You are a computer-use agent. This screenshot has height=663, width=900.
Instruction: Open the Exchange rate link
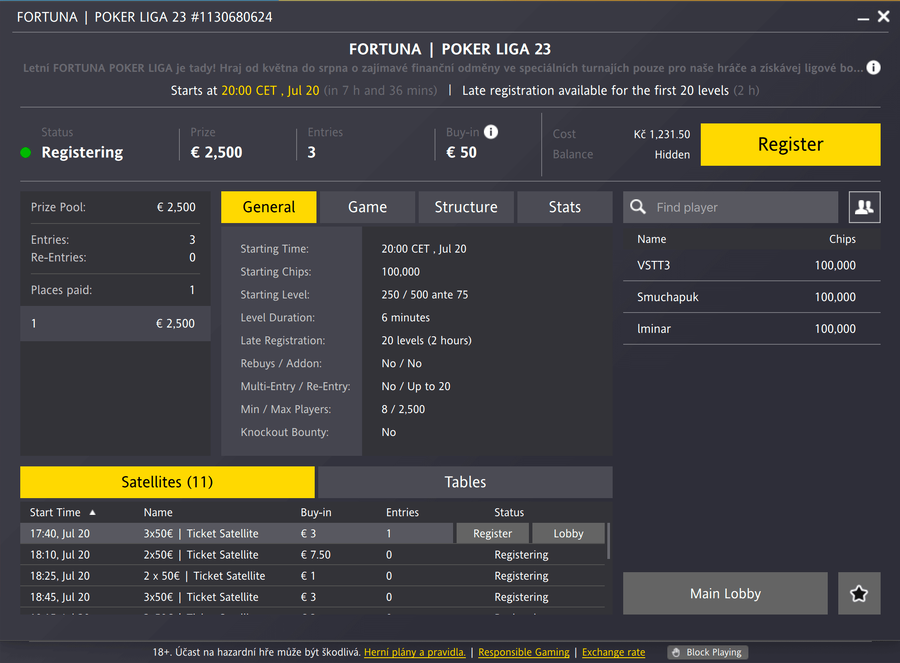[x=614, y=653]
